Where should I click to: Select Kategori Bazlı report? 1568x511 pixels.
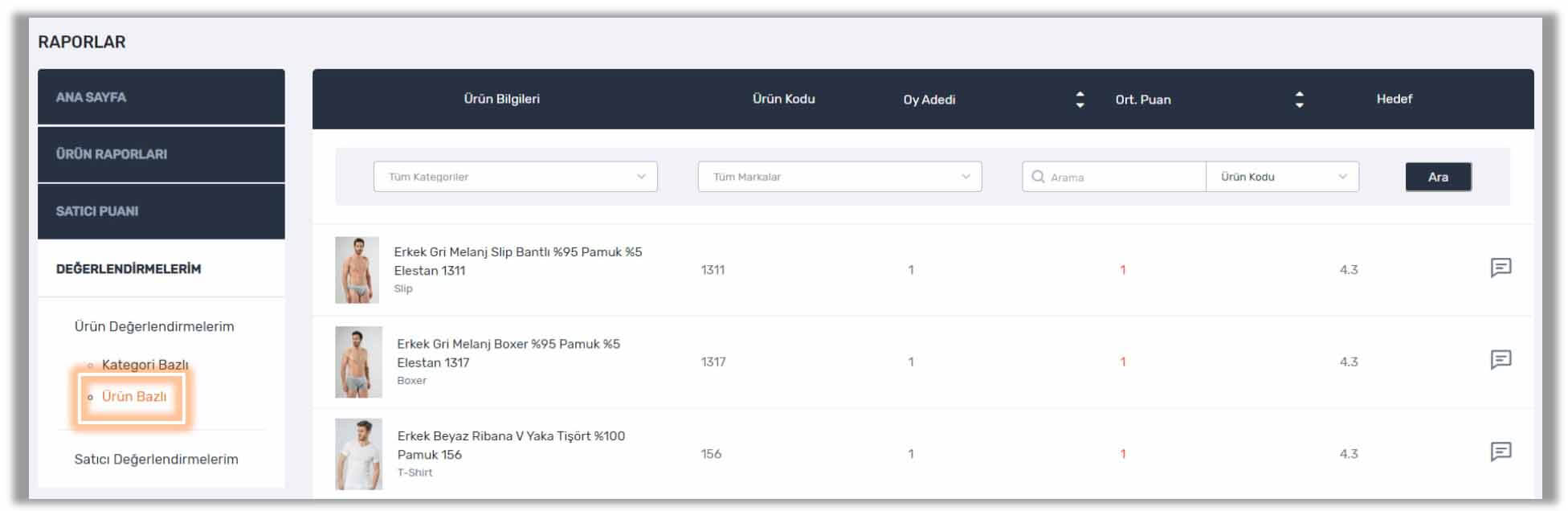[145, 365]
